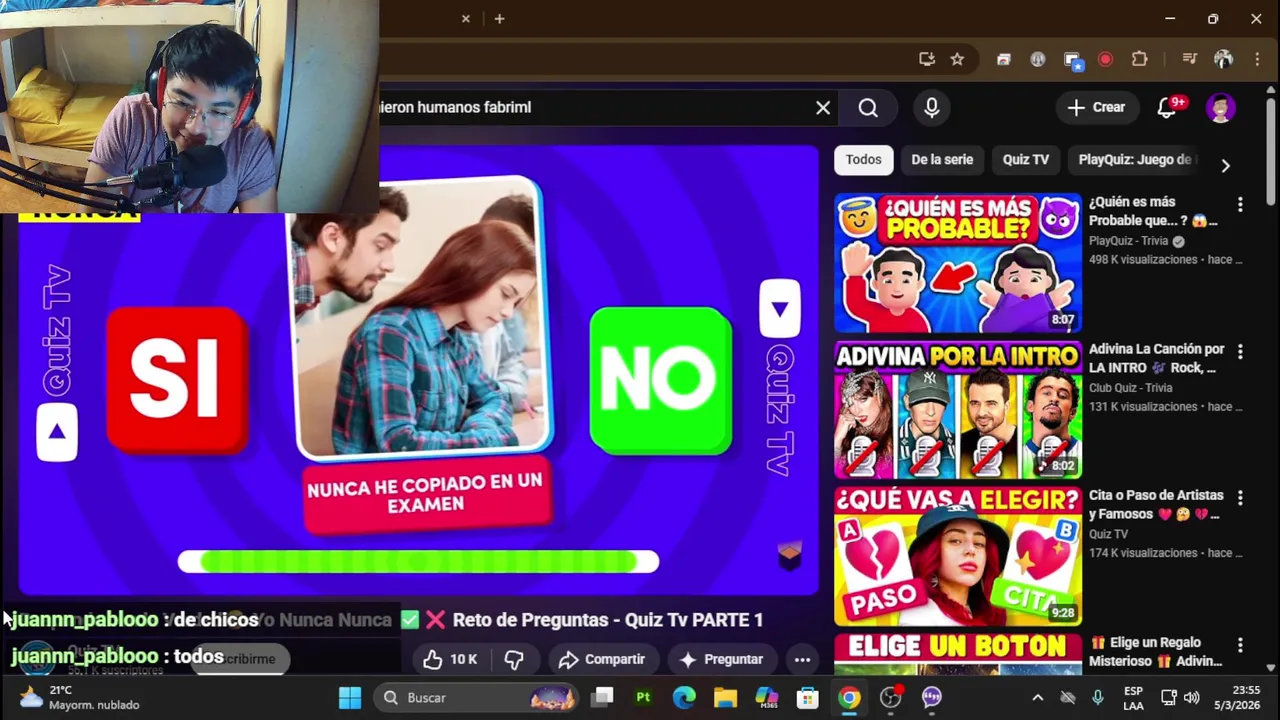Image resolution: width=1280 pixels, height=720 pixels.
Task: Open Task View on taskbar
Action: [x=602, y=697]
